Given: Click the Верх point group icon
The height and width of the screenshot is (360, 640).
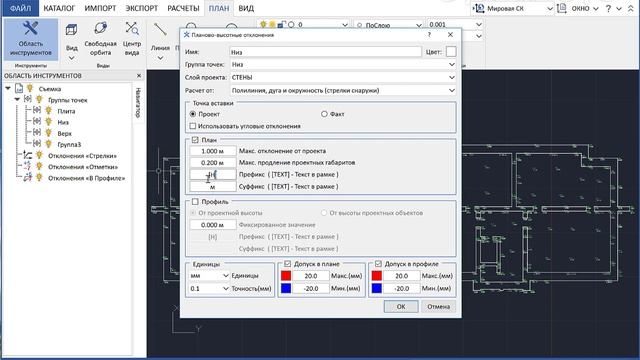Looking at the screenshot, I should click(x=37, y=133).
